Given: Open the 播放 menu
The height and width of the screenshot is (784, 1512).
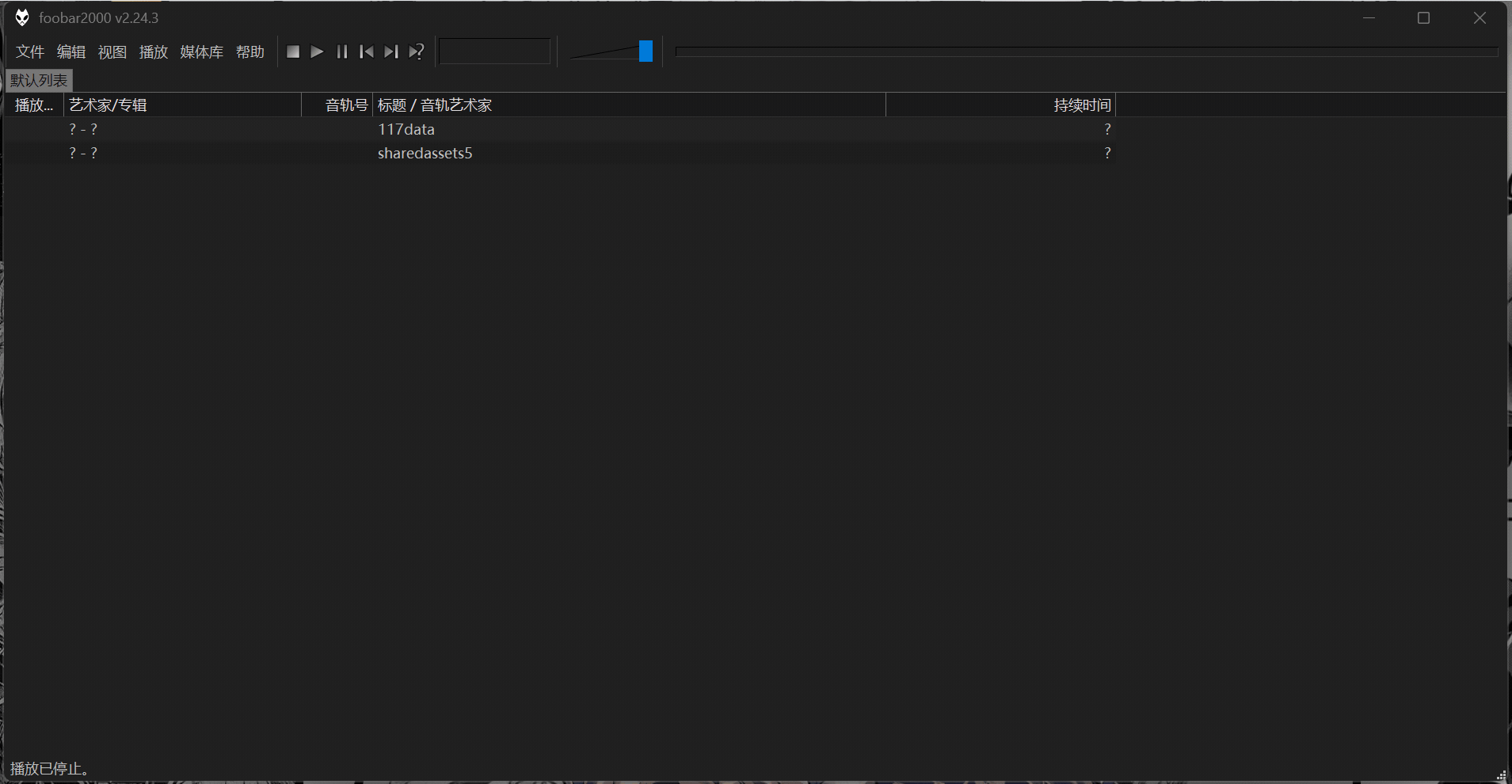Looking at the screenshot, I should point(154,51).
